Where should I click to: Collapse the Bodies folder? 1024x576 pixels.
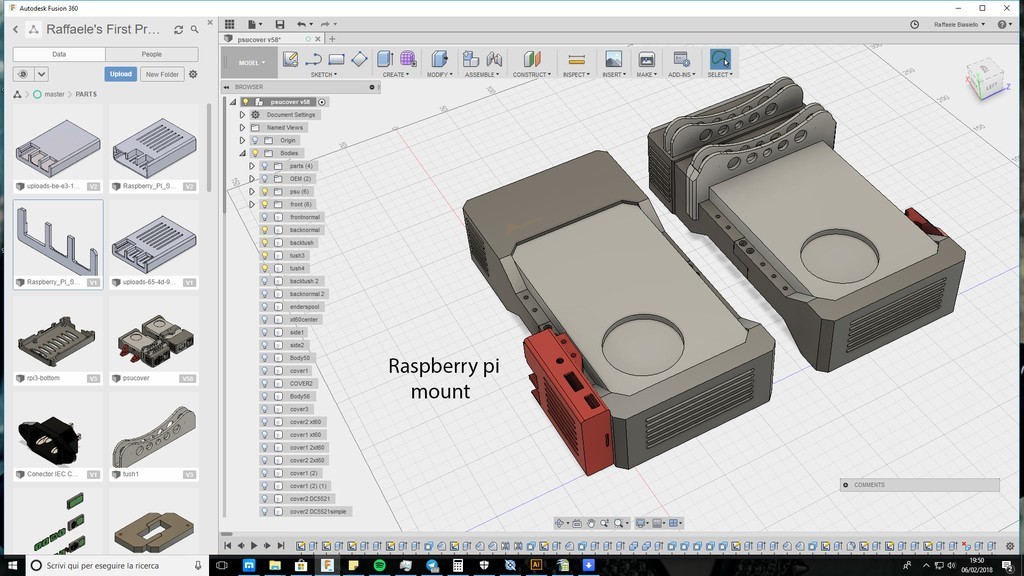[242, 153]
